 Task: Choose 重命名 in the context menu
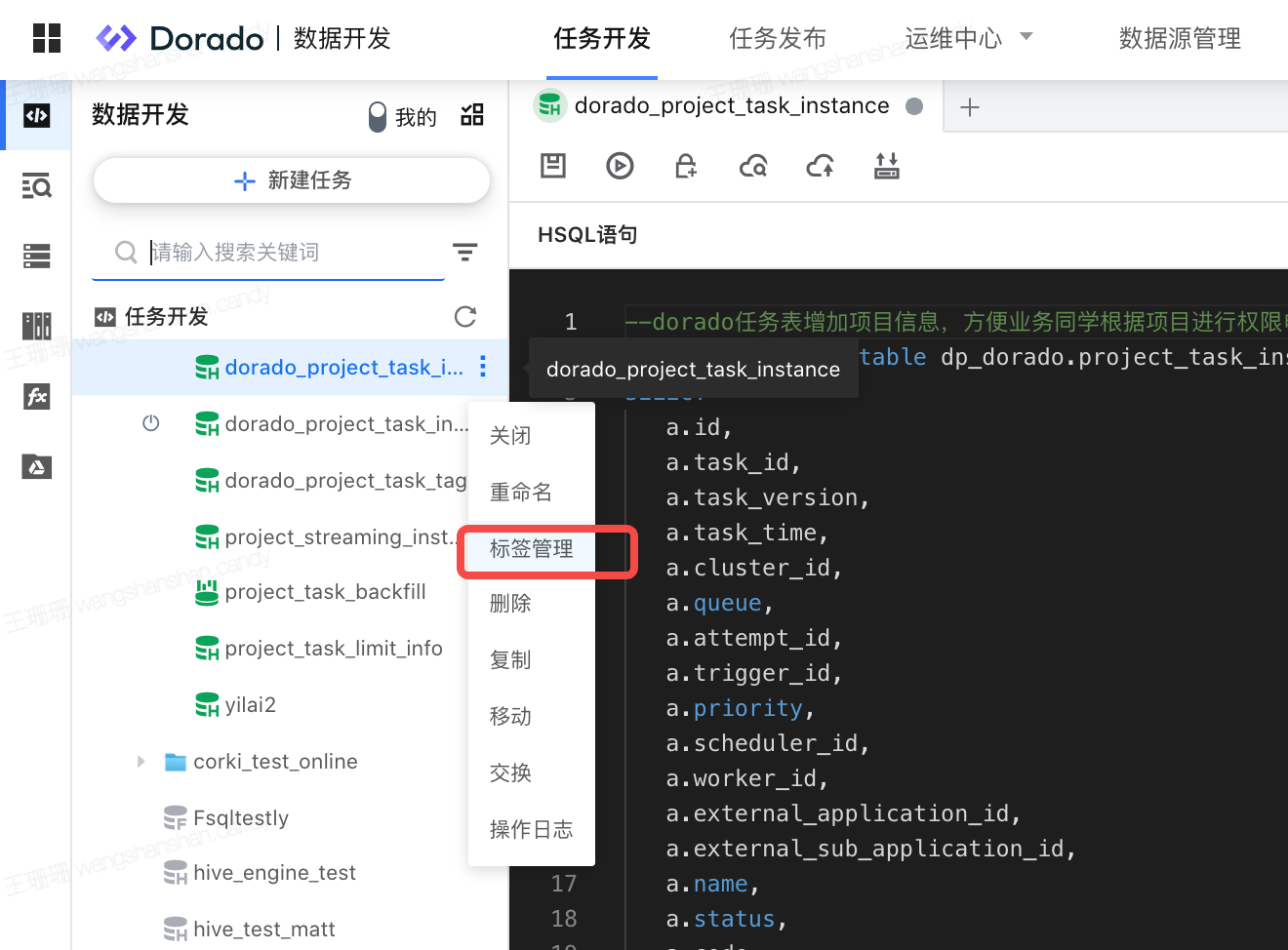pos(521,493)
